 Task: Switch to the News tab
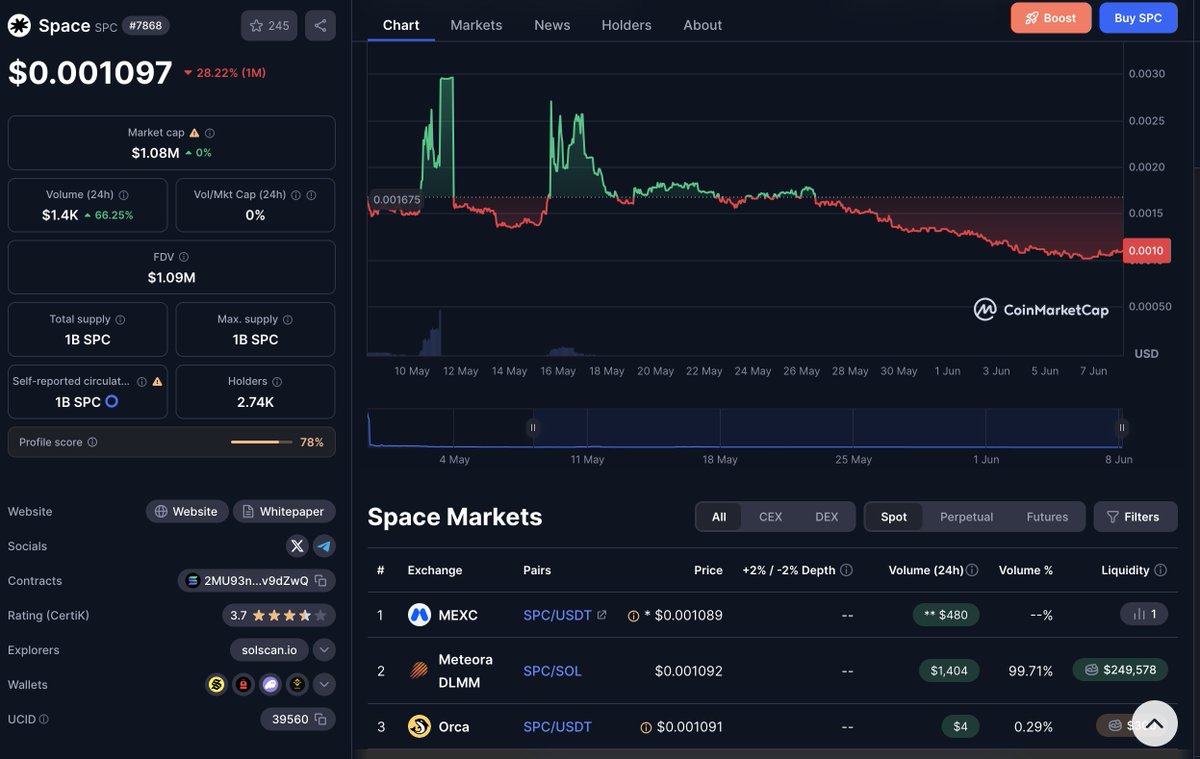coord(552,25)
